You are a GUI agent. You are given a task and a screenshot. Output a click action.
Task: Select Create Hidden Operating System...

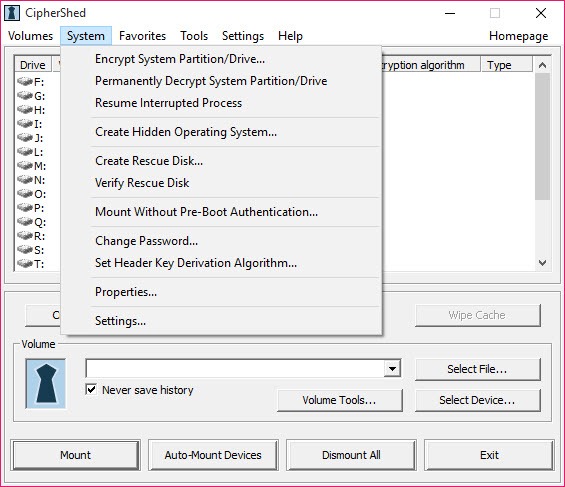(x=221, y=132)
